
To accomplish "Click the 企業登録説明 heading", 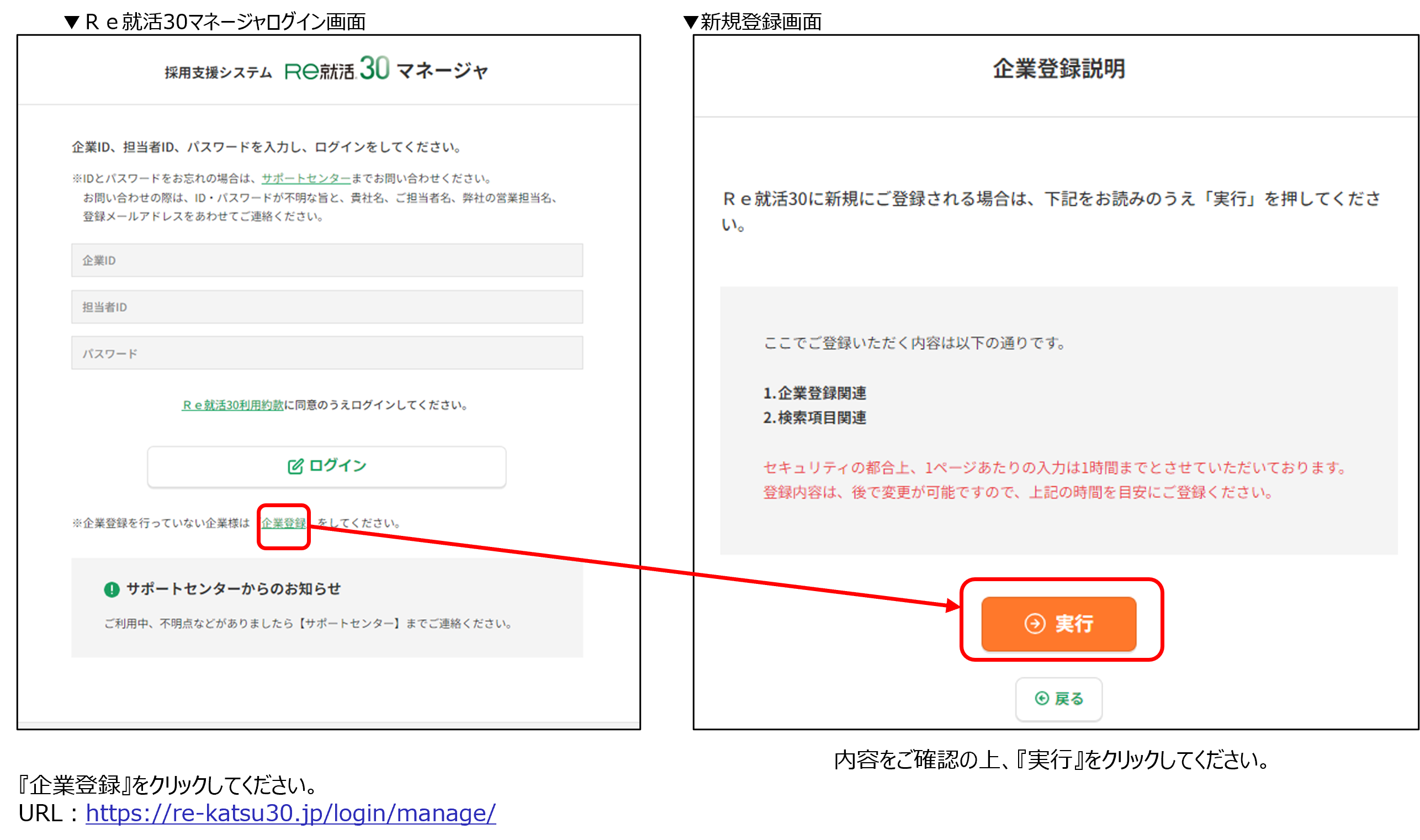I will click(1058, 68).
